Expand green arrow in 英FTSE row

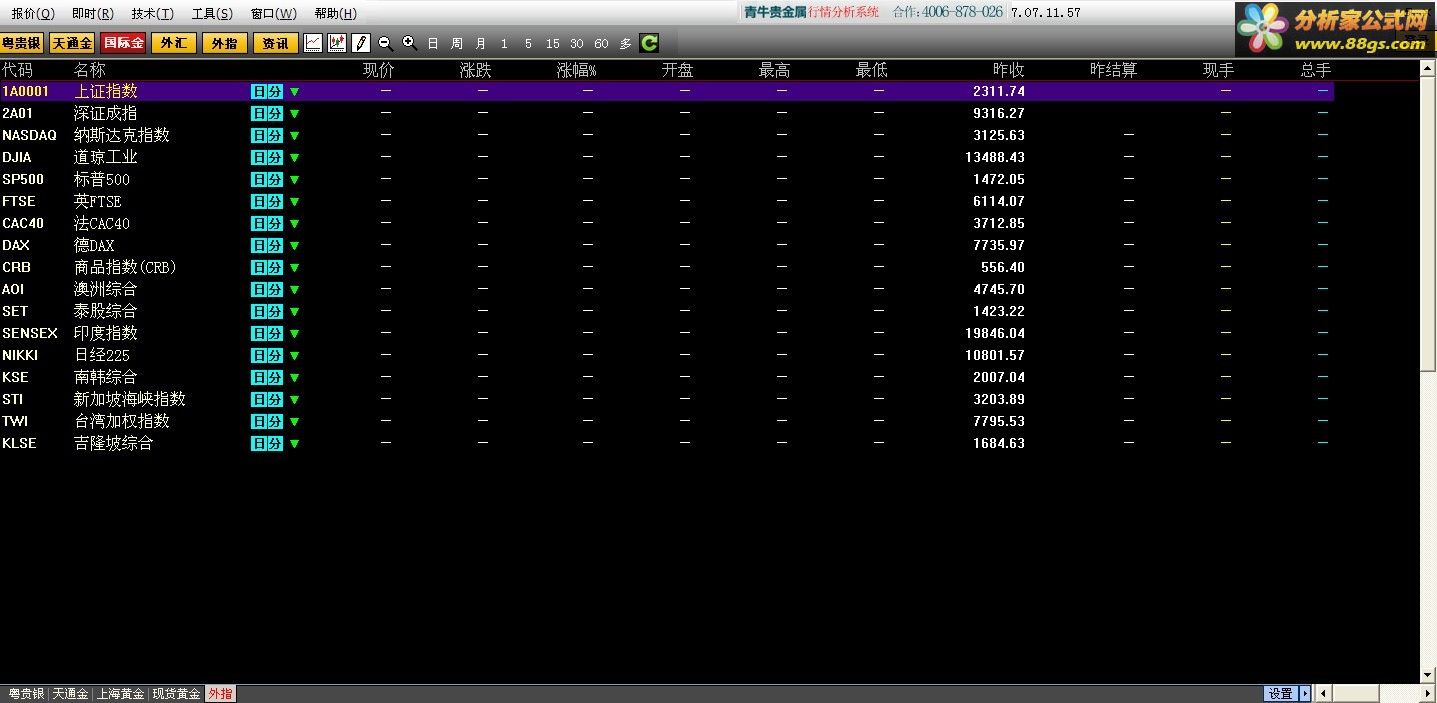(x=294, y=201)
